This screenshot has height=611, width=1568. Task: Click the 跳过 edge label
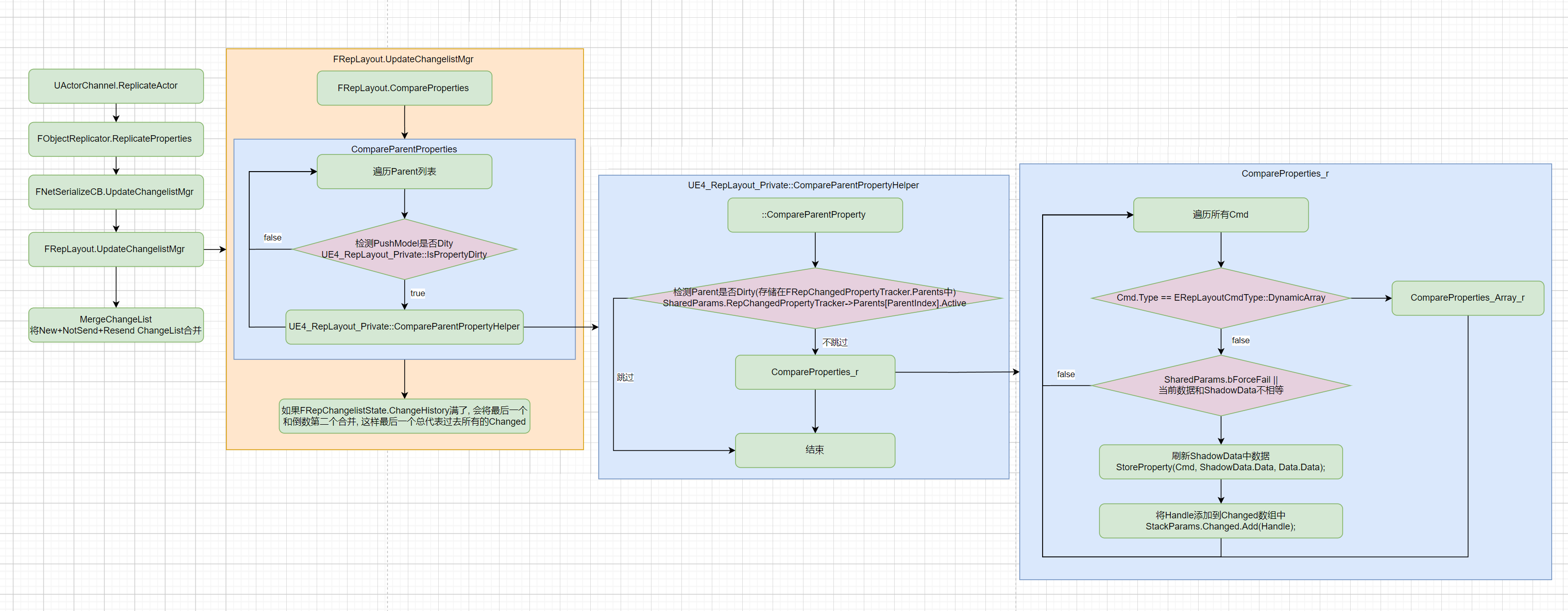pos(625,378)
